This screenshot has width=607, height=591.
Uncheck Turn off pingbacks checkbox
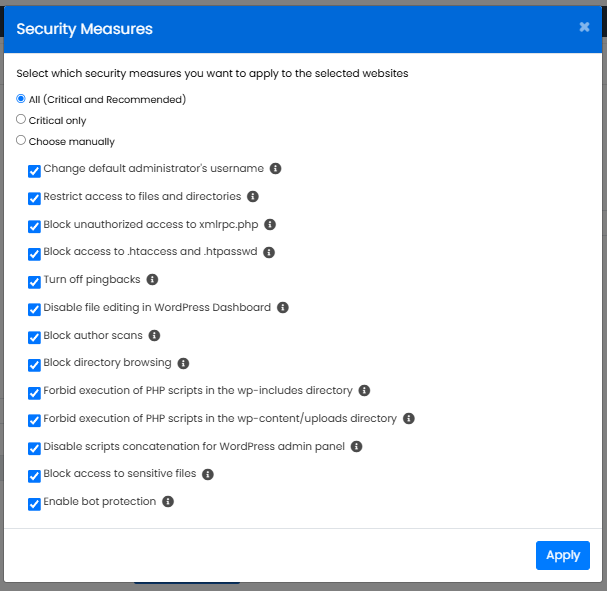click(x=35, y=282)
